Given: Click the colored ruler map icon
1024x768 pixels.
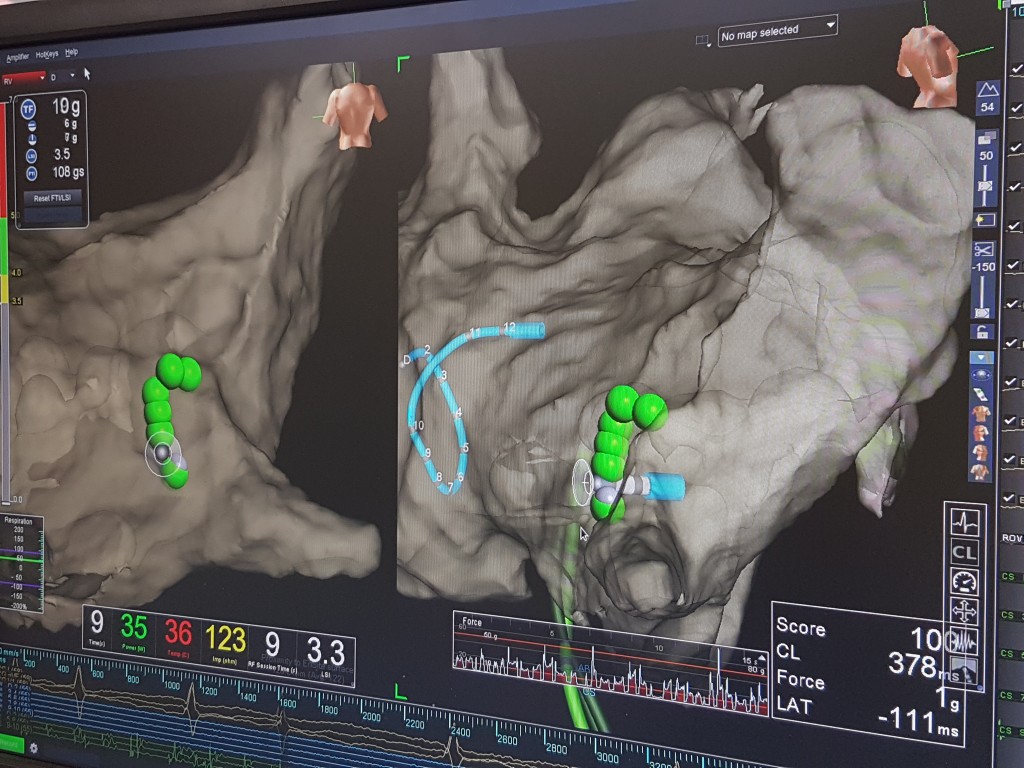Looking at the screenshot, I should (982, 395).
